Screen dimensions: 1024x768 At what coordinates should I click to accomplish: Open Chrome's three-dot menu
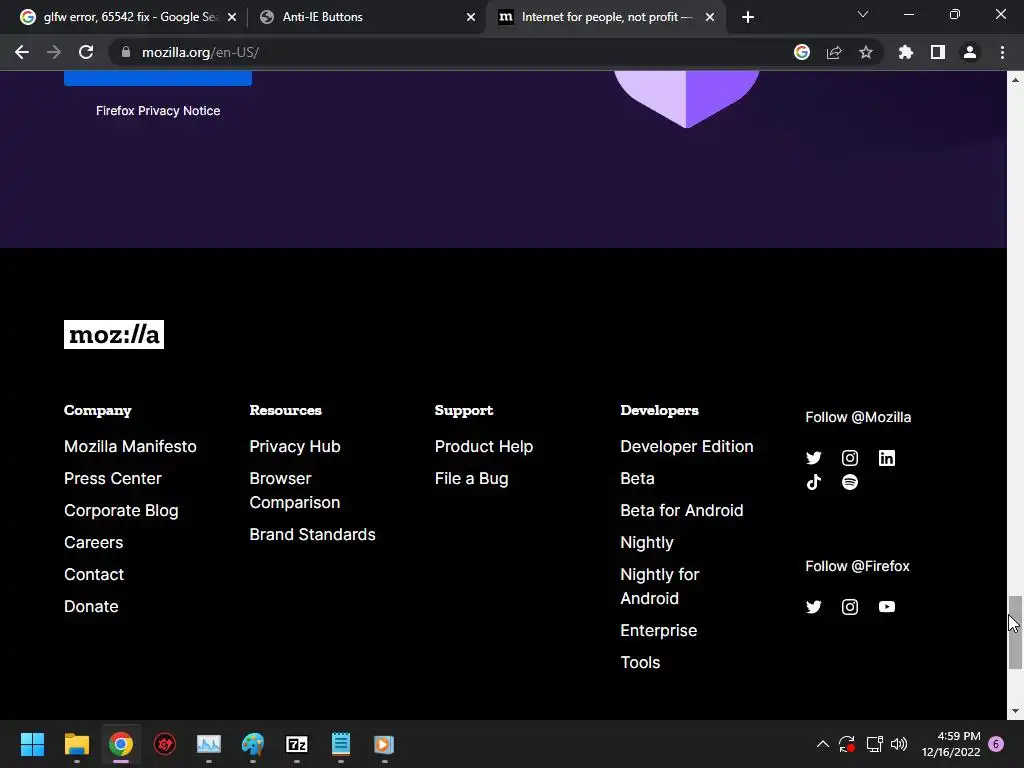pos(1002,52)
